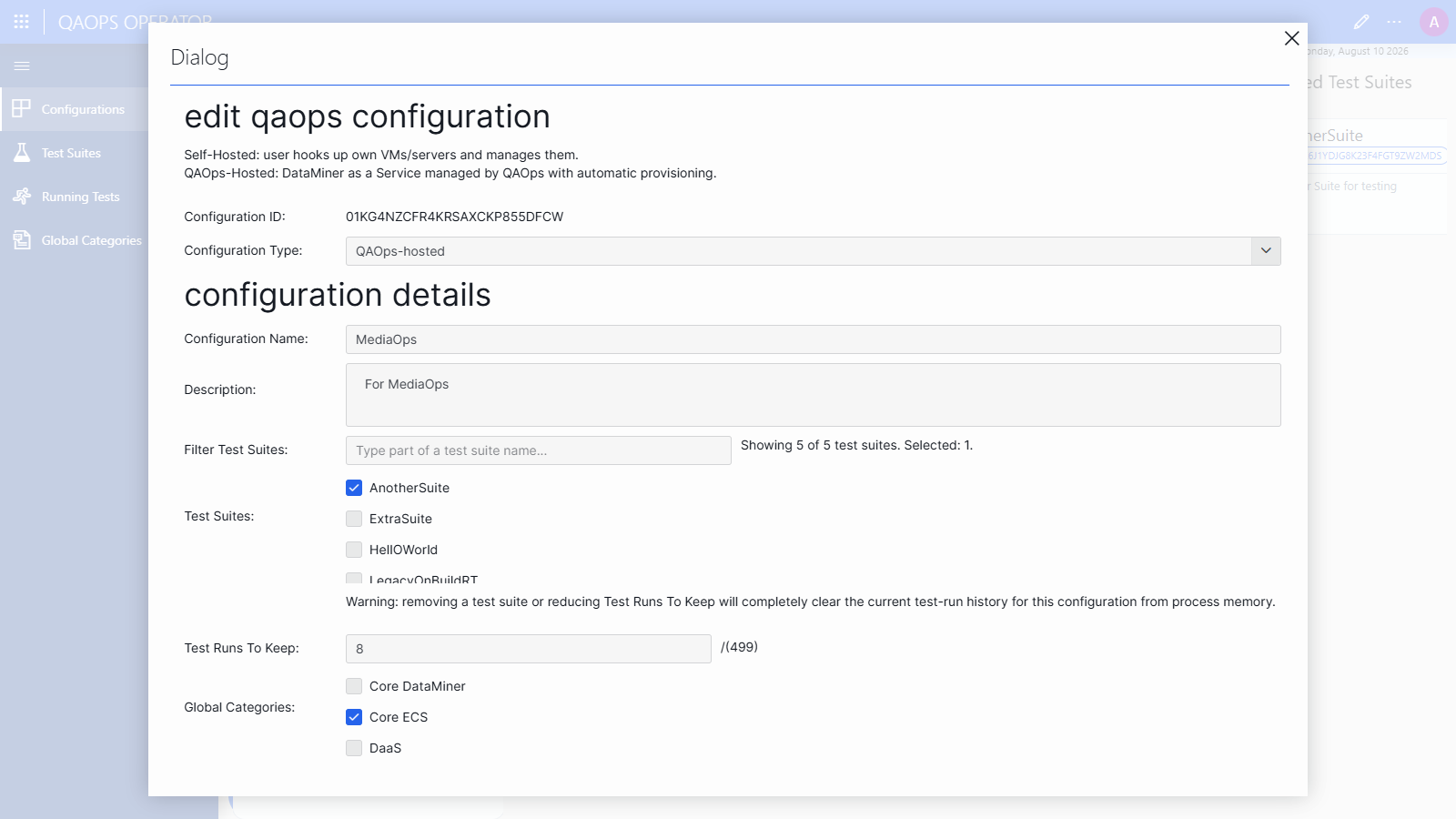Open the three-dots more options menu
The width and height of the screenshot is (1456, 819).
[1394, 22]
